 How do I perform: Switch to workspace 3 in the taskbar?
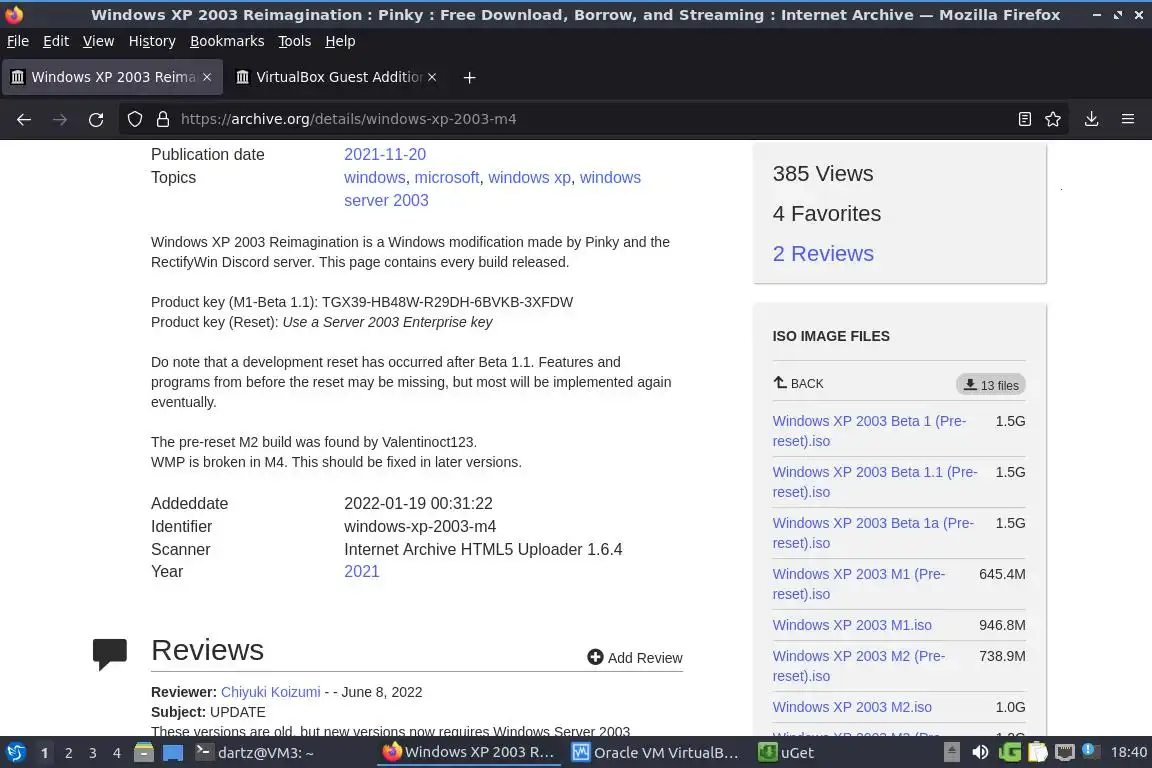93,753
